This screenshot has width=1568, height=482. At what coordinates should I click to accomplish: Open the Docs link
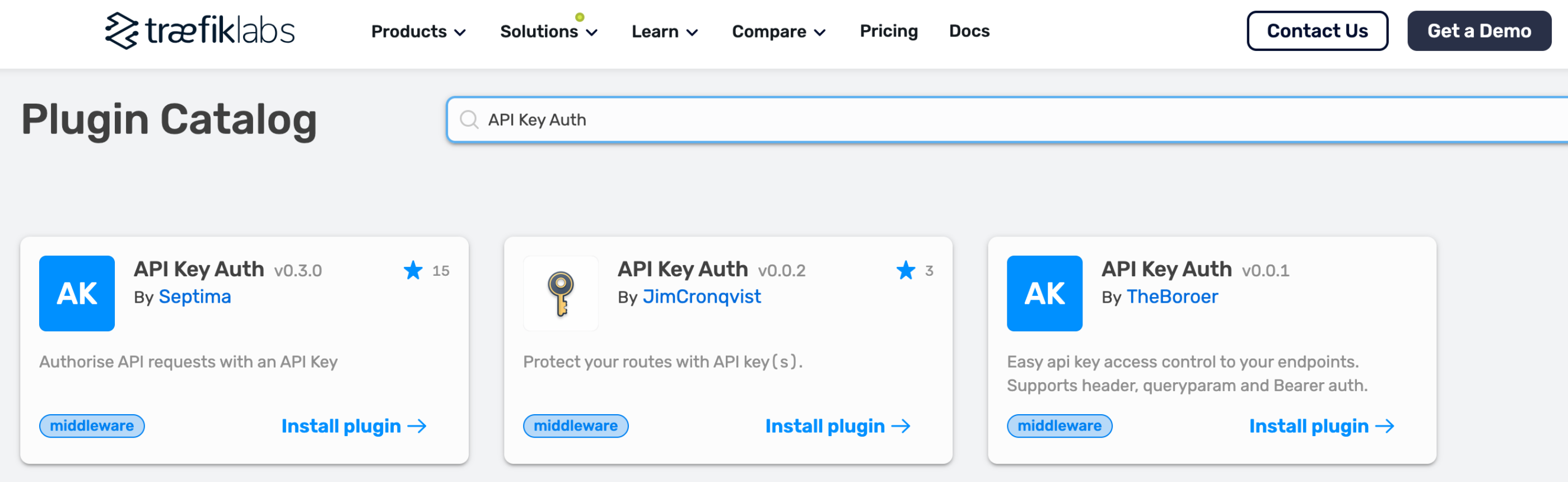click(x=969, y=31)
